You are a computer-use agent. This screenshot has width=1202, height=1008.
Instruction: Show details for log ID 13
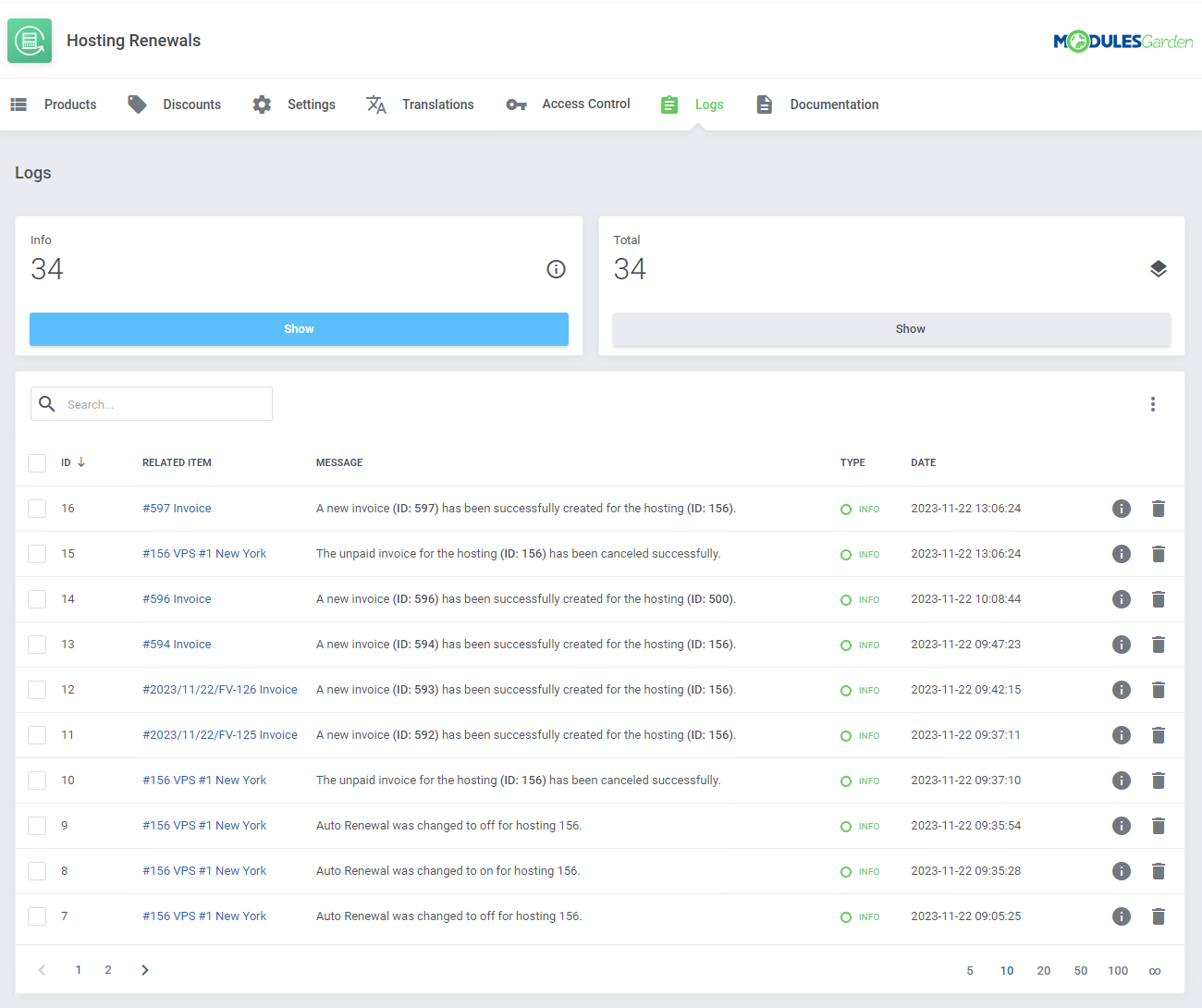[1122, 645]
